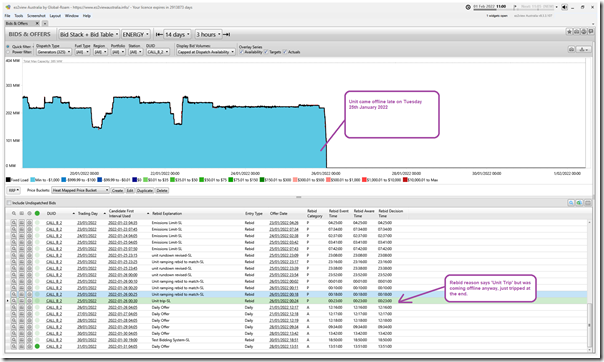Click the magnifier icon in the first Emissions Limit row
Screen dimensions: 604x362
tap(13, 223)
